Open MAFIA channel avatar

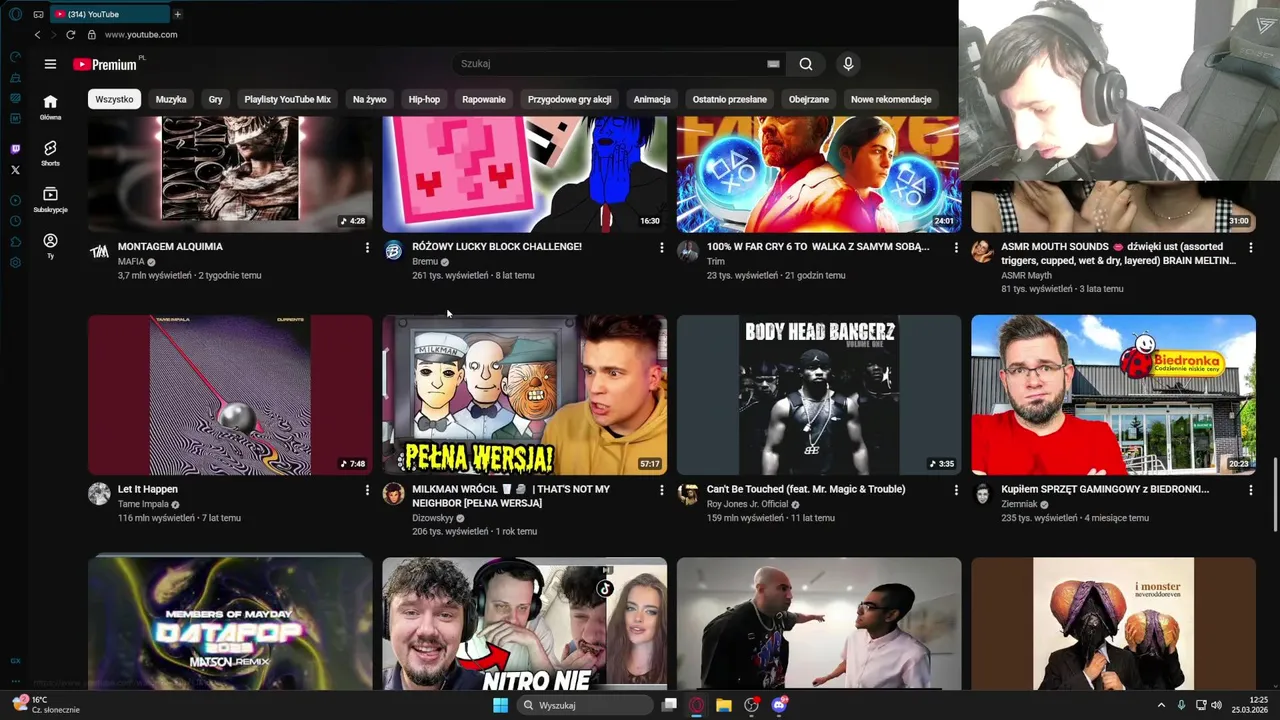pyautogui.click(x=99, y=251)
